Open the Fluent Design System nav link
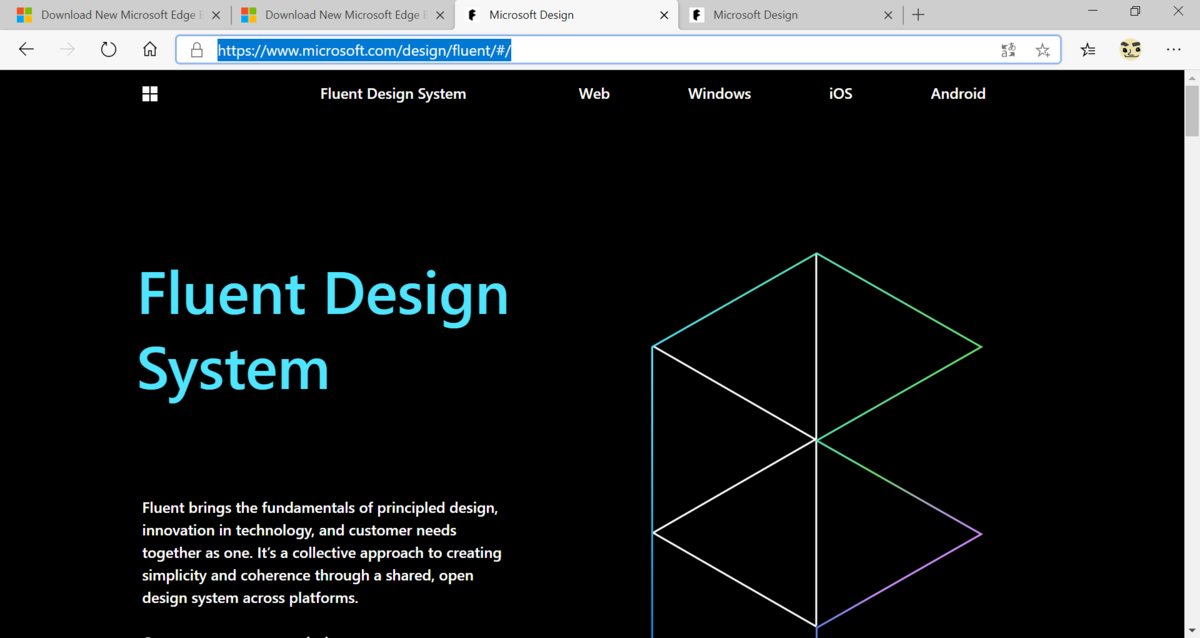1200x638 pixels. 393,94
